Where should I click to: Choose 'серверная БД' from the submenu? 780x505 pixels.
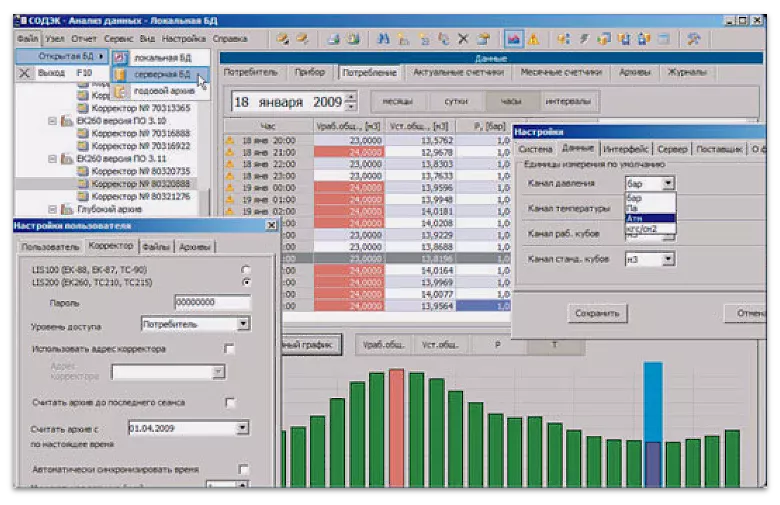click(x=161, y=74)
